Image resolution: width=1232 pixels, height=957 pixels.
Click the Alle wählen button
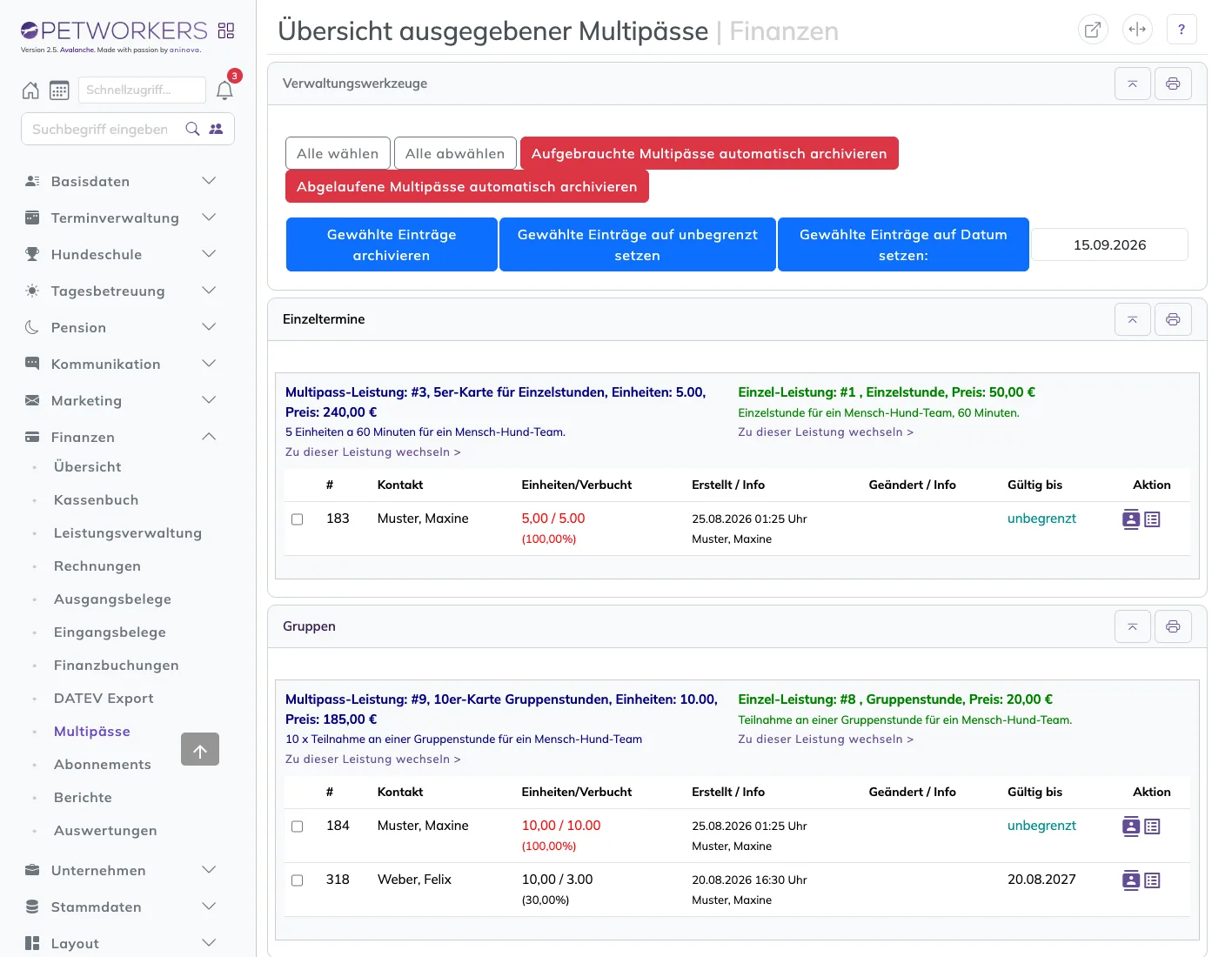[x=338, y=153]
